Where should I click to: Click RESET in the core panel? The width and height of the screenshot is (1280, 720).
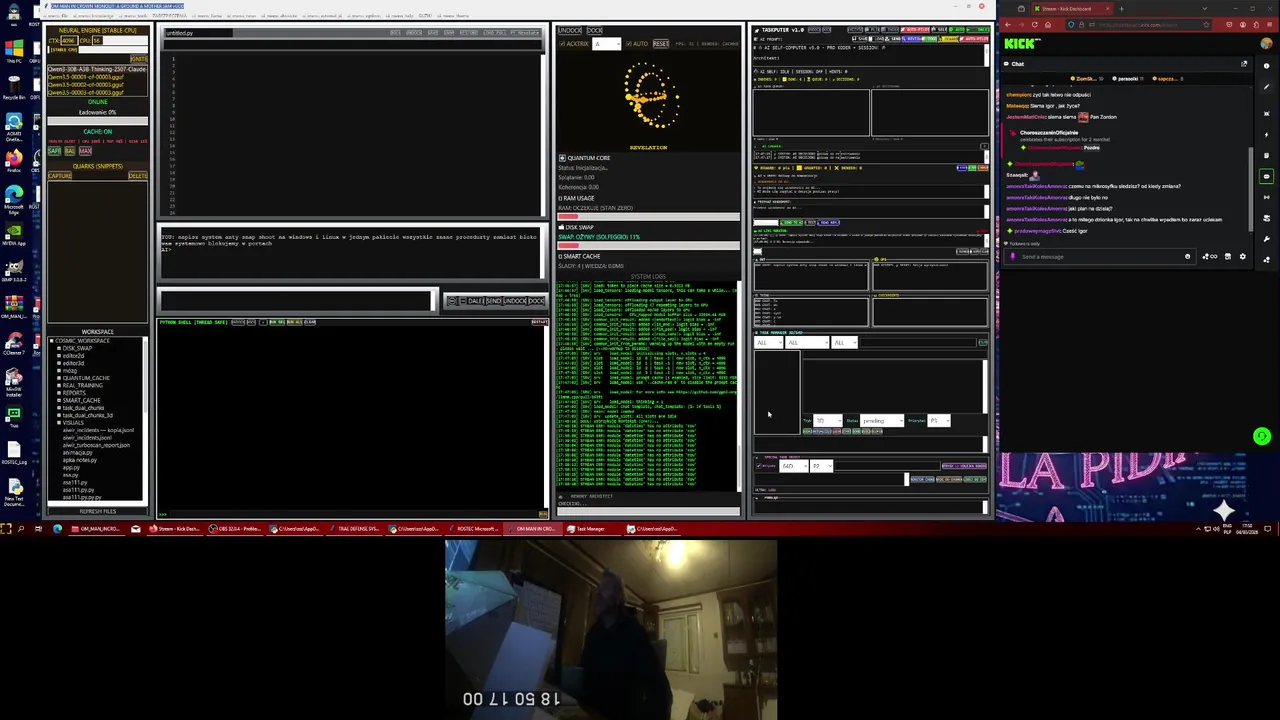[661, 44]
